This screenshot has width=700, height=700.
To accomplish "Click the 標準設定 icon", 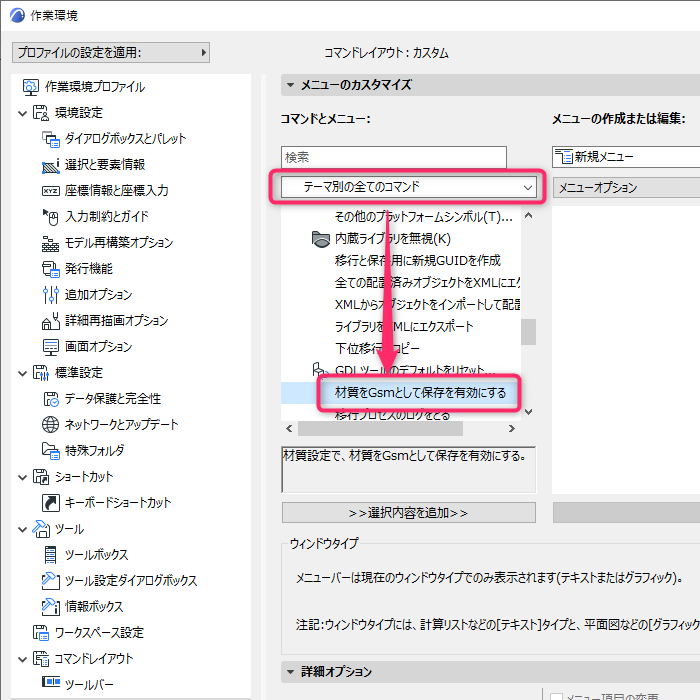I will point(41,373).
